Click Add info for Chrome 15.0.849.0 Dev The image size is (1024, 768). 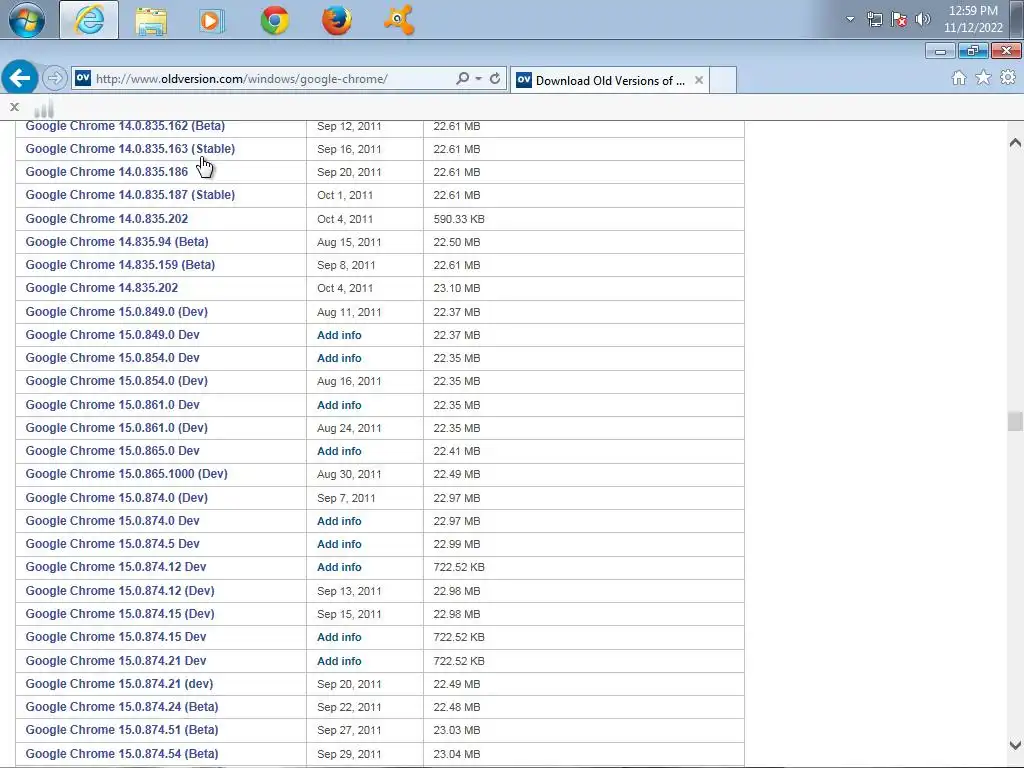[339, 335]
